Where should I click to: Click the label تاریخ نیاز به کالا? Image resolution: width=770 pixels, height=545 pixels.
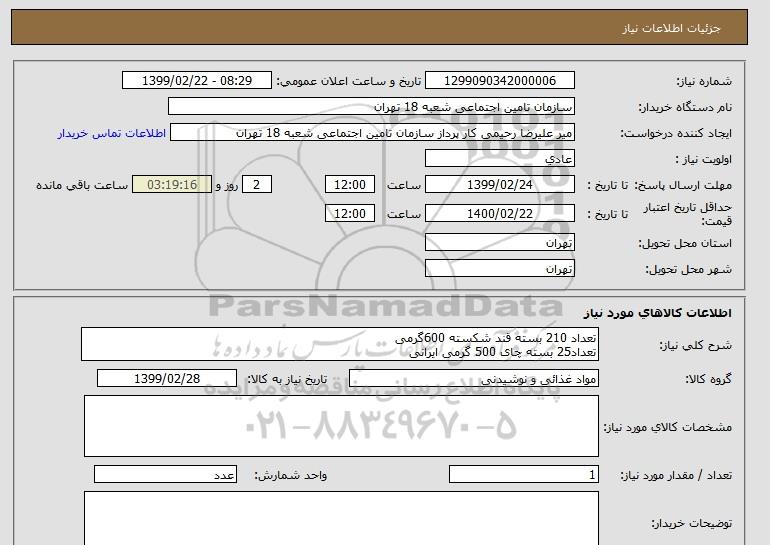(x=287, y=379)
